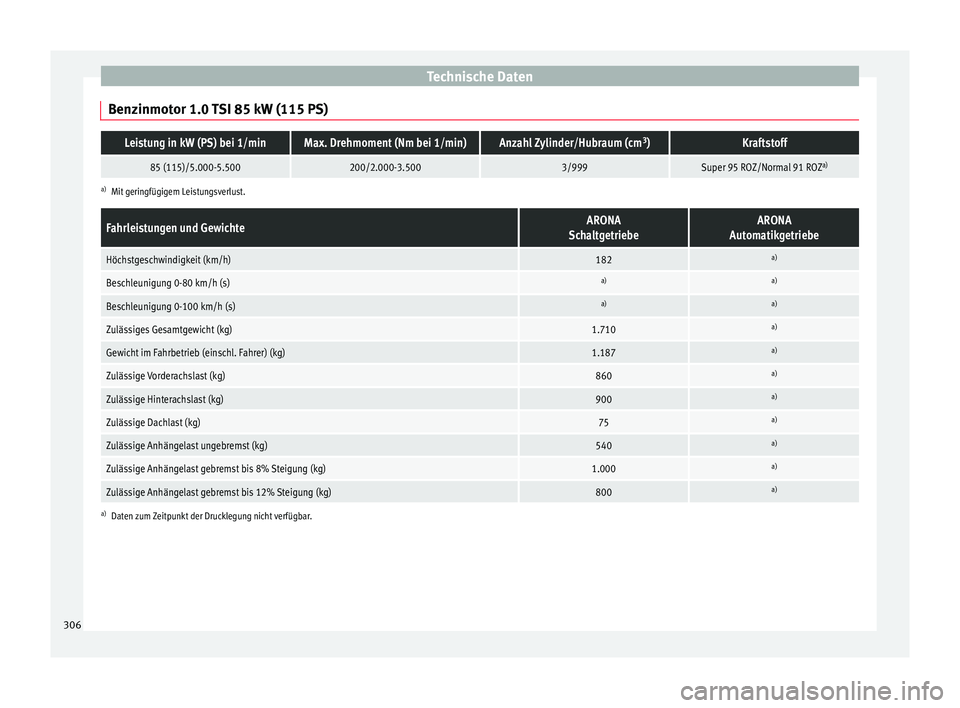Screen dimensions: 960x708
Task: Select the rear axle load value "900"
Action: click(604, 399)
